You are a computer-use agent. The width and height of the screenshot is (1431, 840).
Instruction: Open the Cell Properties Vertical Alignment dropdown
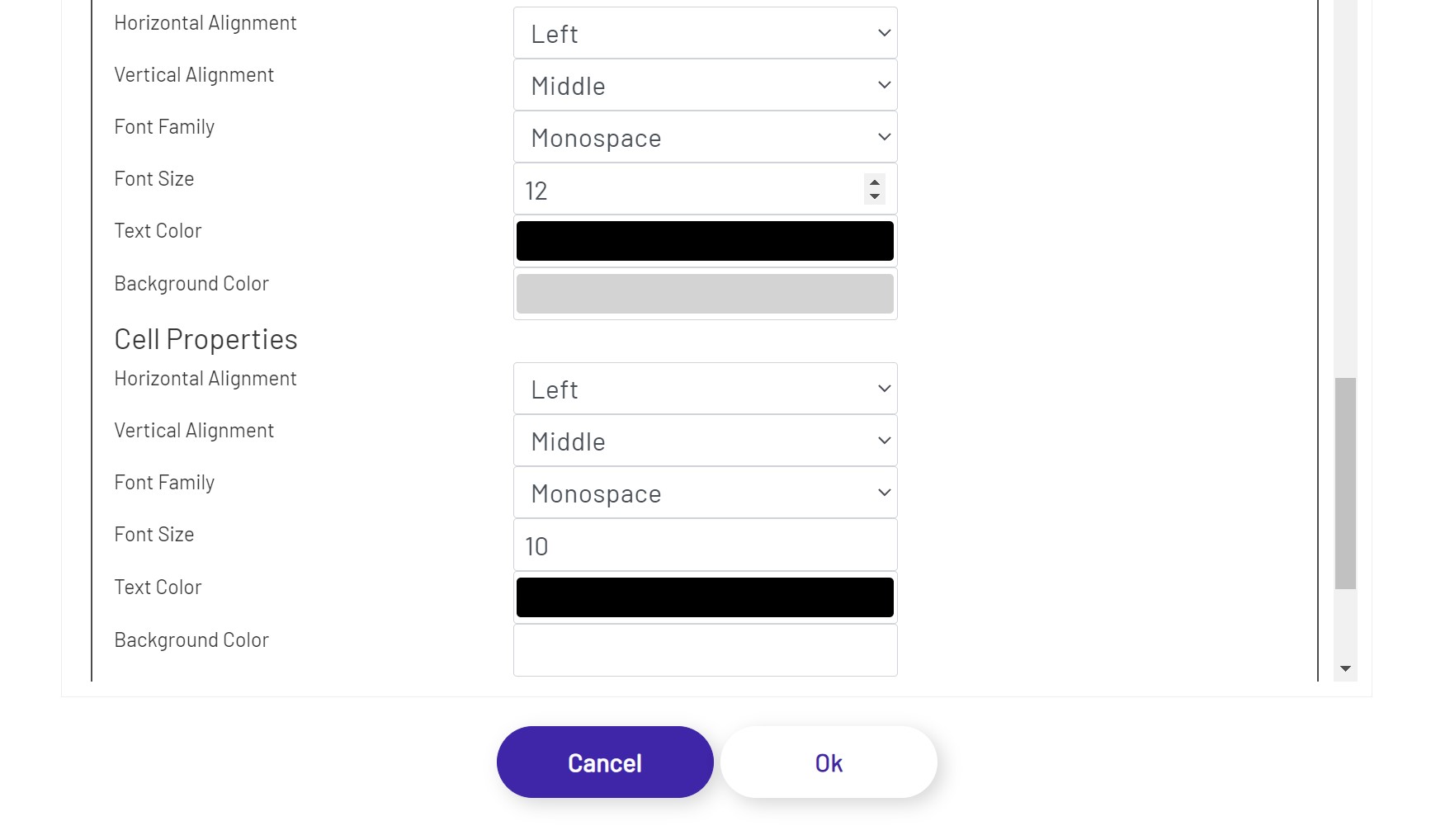pos(704,441)
